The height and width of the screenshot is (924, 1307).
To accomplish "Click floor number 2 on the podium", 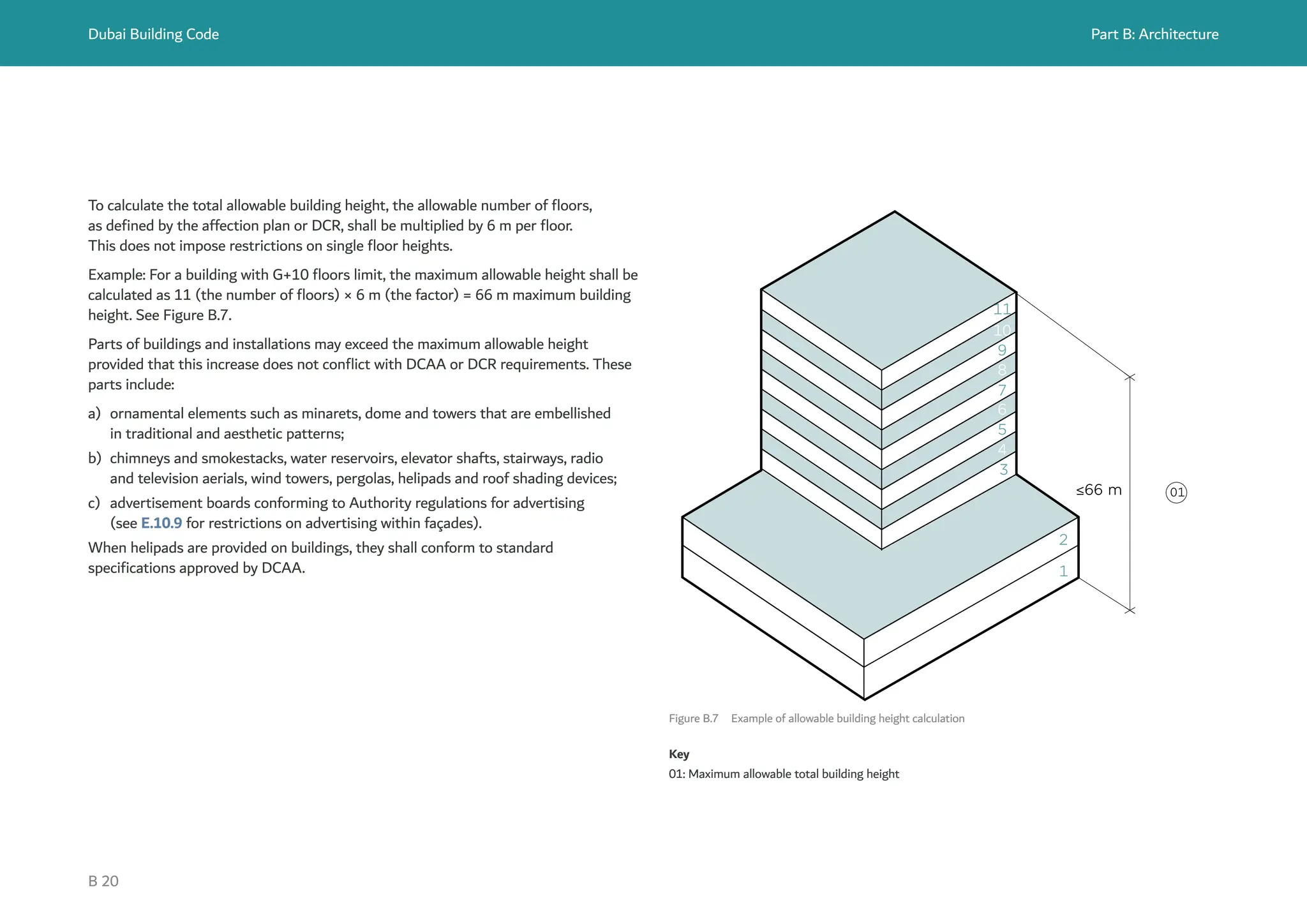I will click(1063, 540).
